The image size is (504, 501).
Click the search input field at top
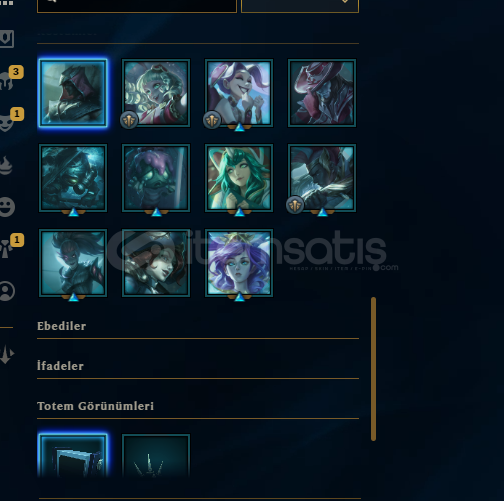137,6
